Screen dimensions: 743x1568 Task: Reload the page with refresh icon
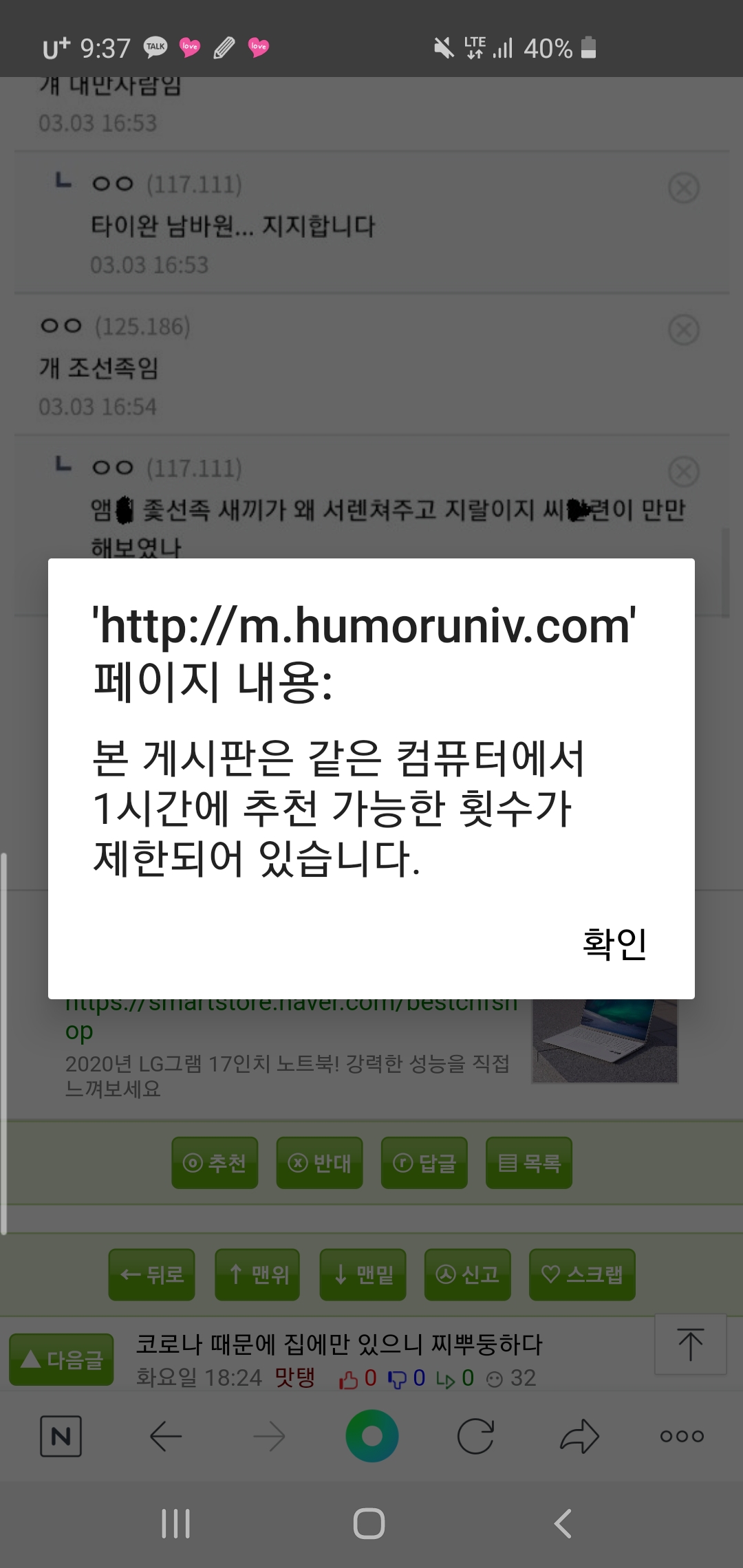[475, 1436]
